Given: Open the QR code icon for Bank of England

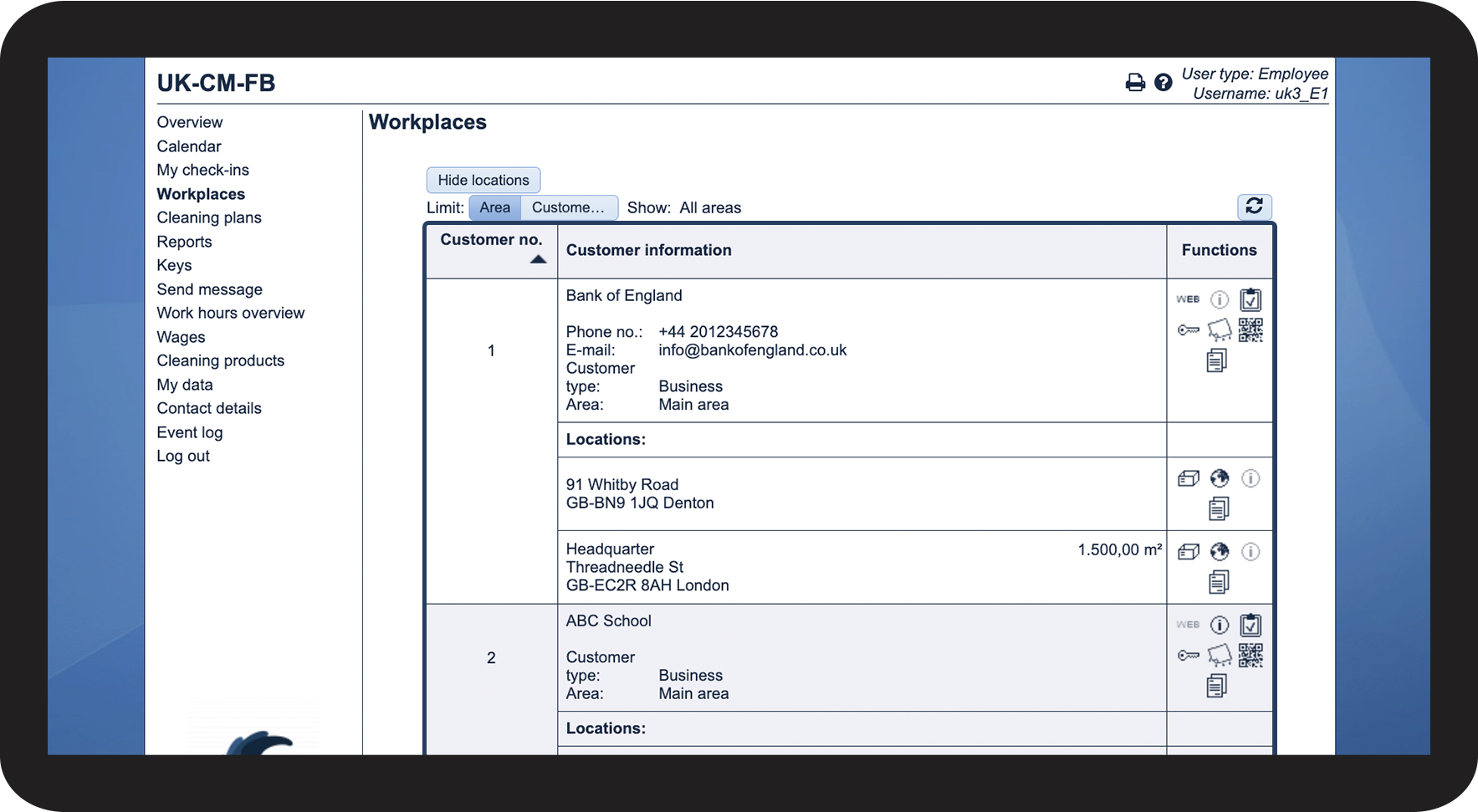Looking at the screenshot, I should [1250, 330].
